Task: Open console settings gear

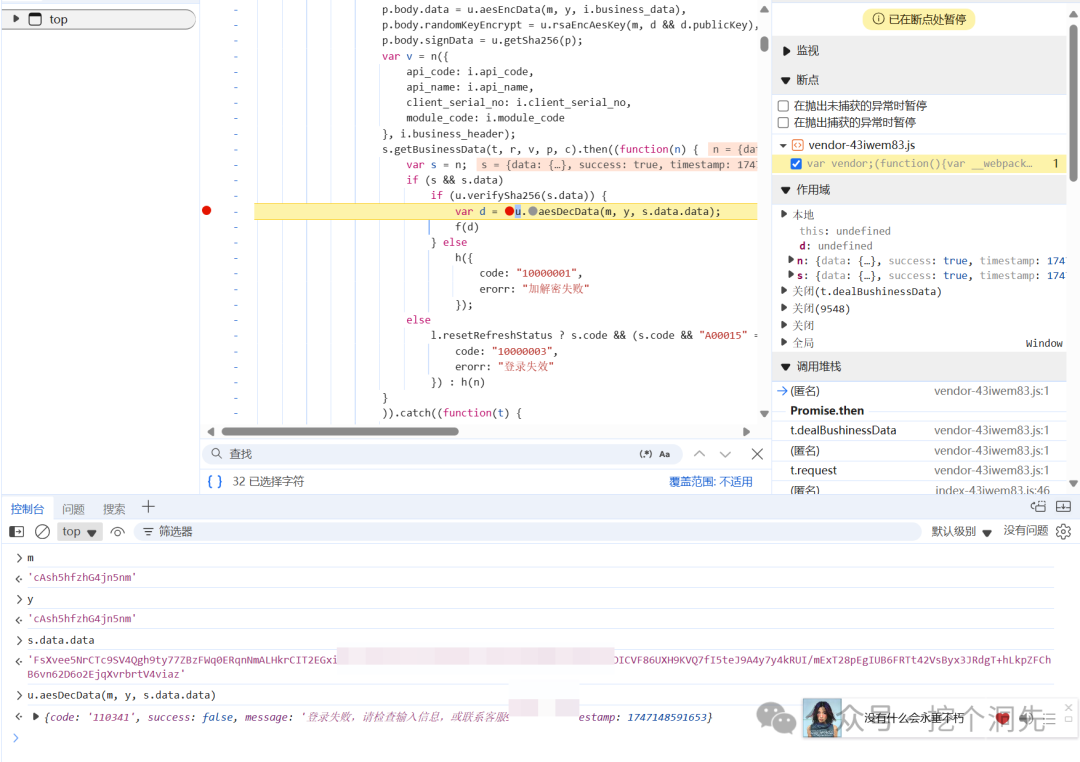Action: pyautogui.click(x=1063, y=531)
